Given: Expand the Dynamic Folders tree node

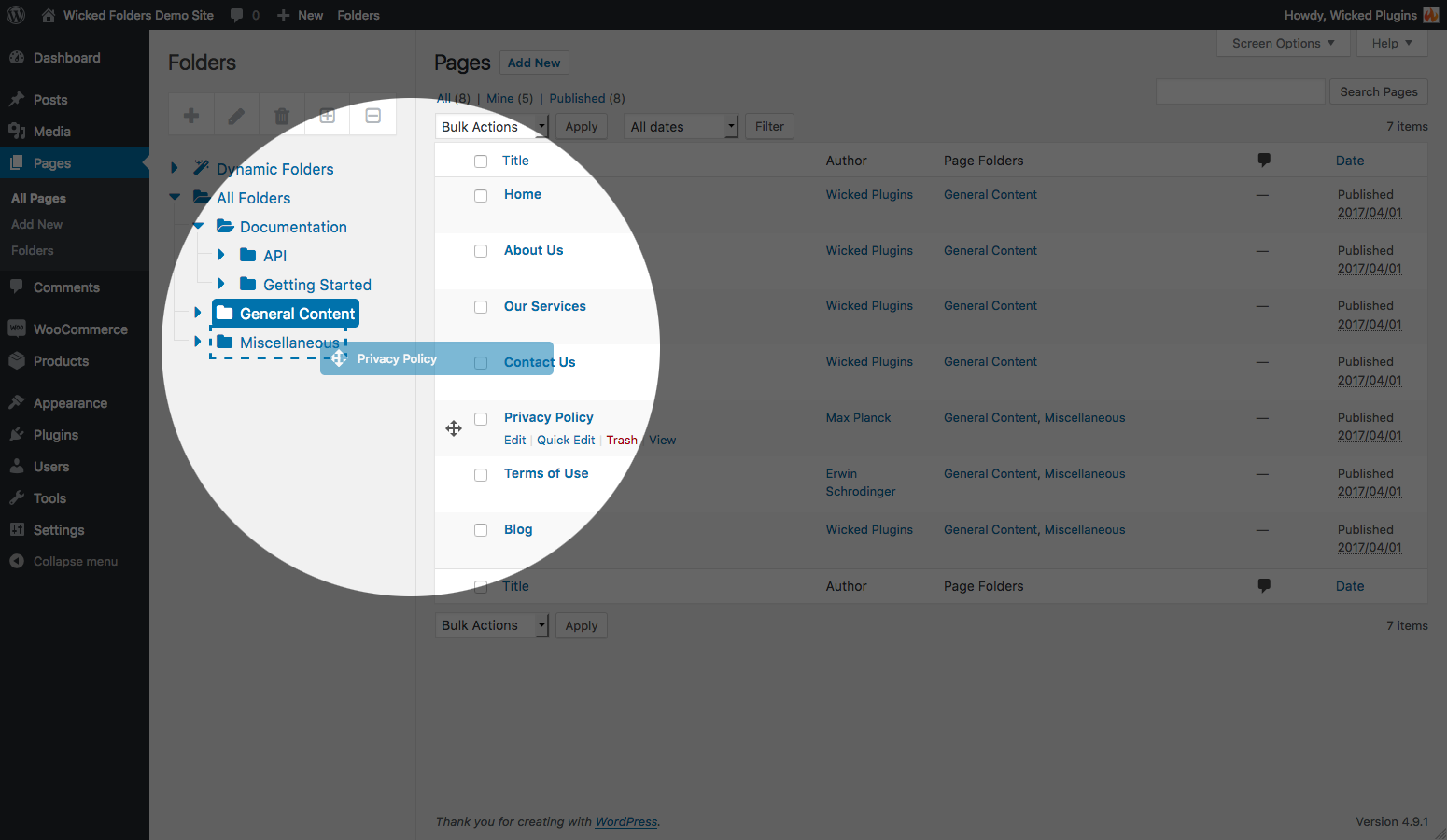Looking at the screenshot, I should tap(175, 168).
